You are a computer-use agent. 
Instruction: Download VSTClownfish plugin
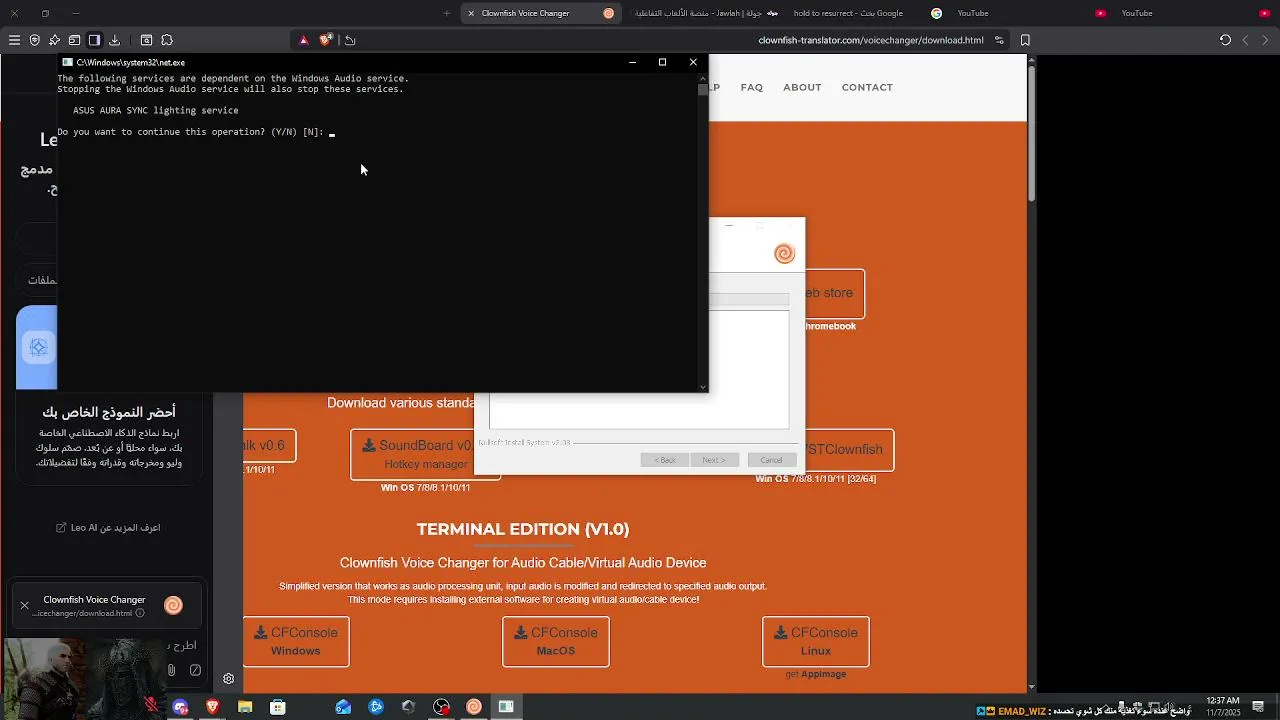(849, 450)
